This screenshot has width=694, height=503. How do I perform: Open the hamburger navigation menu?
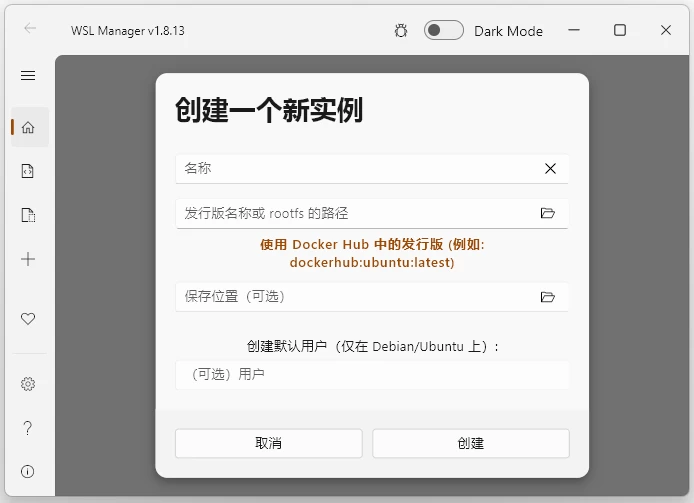(x=28, y=75)
